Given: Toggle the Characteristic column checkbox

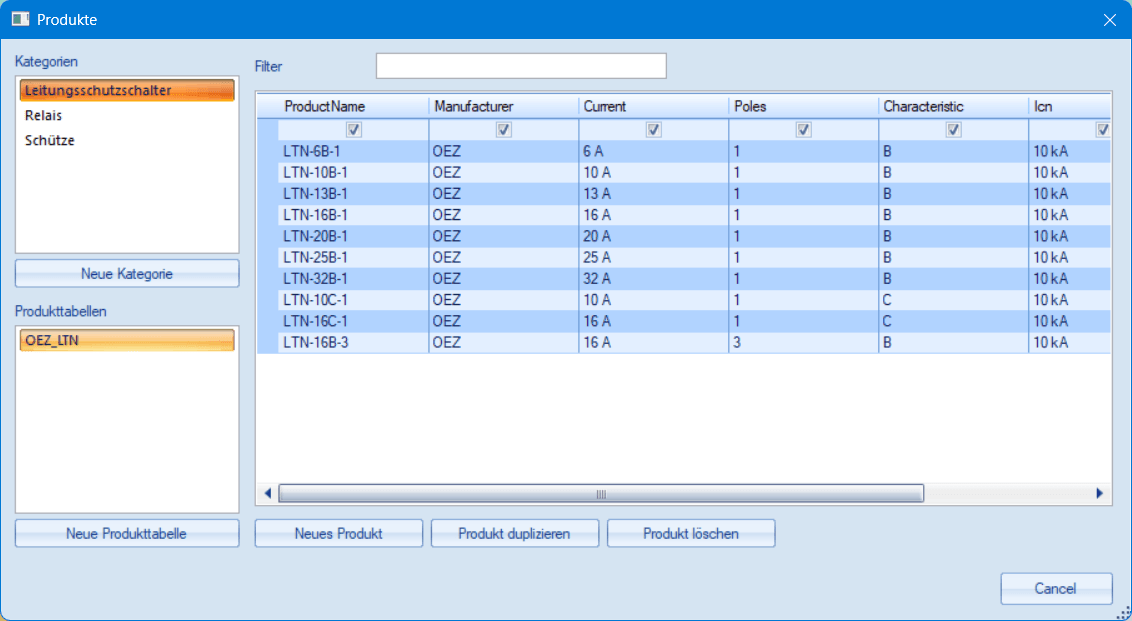Looking at the screenshot, I should tap(954, 130).
